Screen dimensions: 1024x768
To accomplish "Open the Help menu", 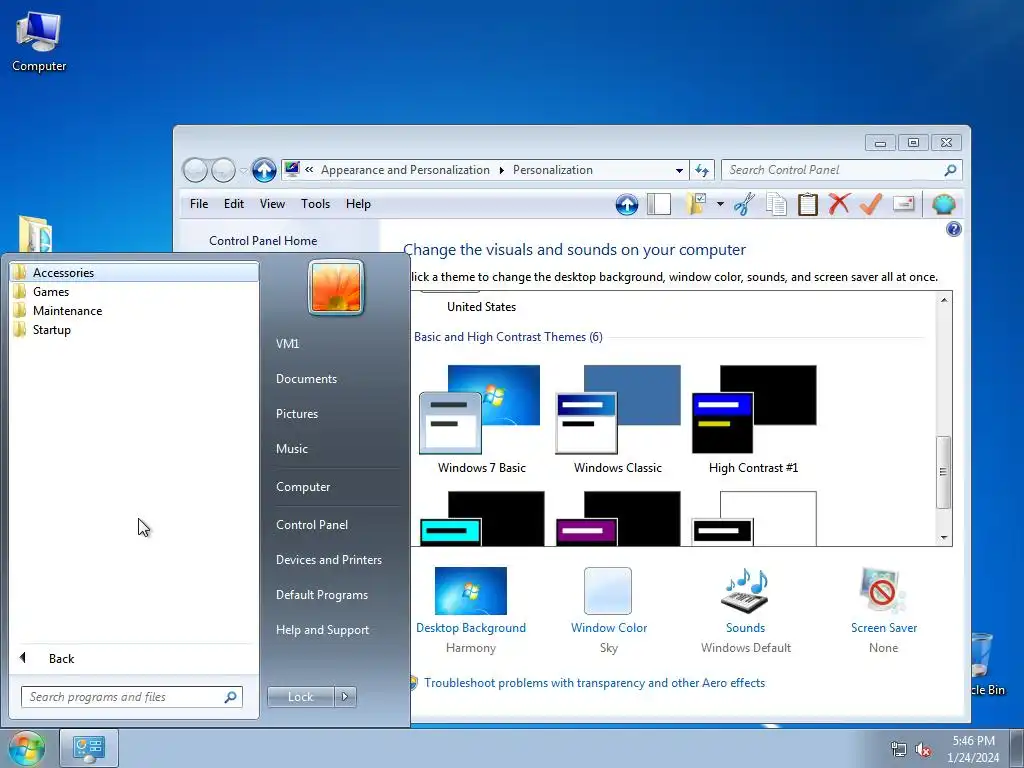I will pos(358,204).
